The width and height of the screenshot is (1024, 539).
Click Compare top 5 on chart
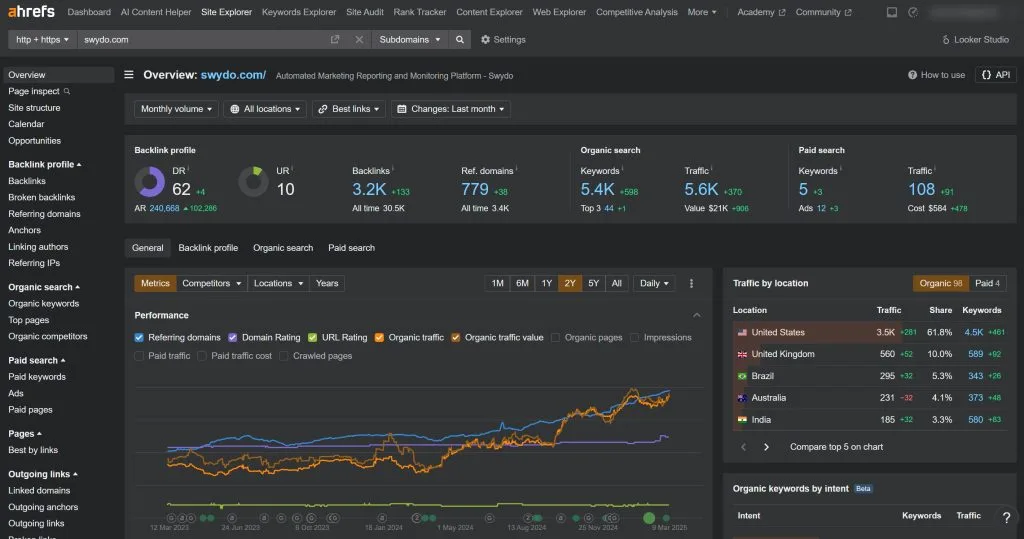coord(836,447)
